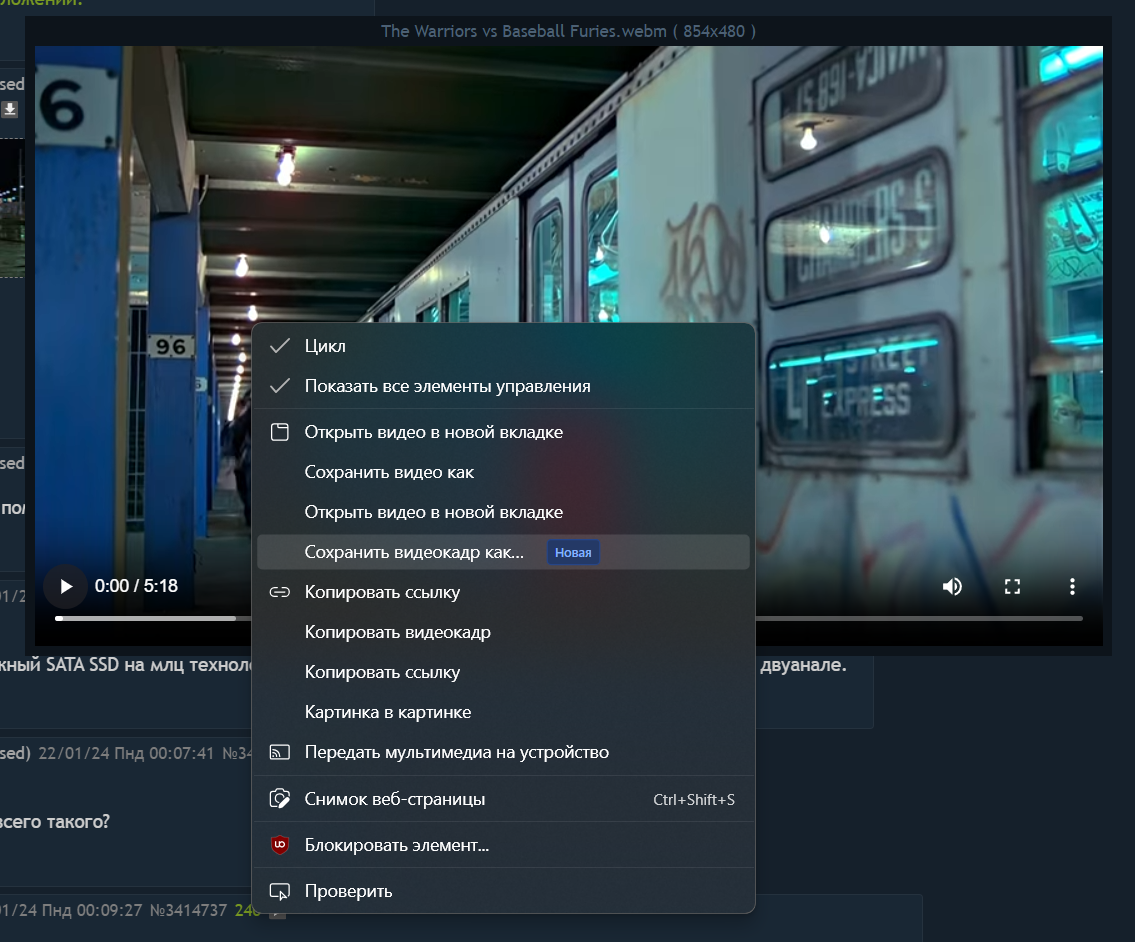Select Проверить to inspect element
The height and width of the screenshot is (942, 1135).
(x=503, y=891)
